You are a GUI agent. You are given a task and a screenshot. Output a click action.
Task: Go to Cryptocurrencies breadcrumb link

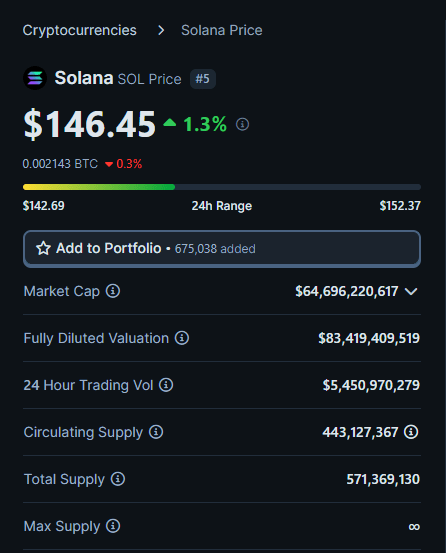coord(80,30)
